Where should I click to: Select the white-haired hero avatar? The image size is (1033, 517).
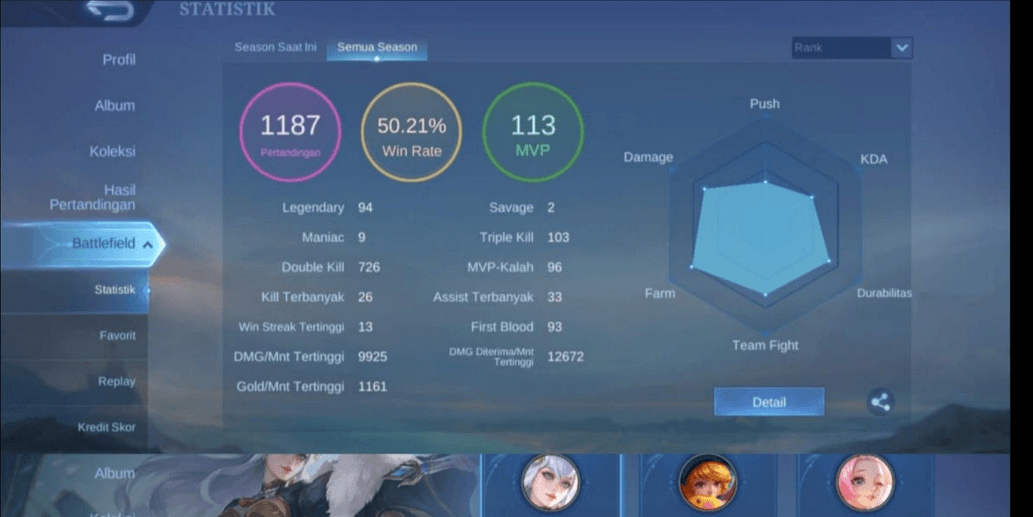(551, 483)
